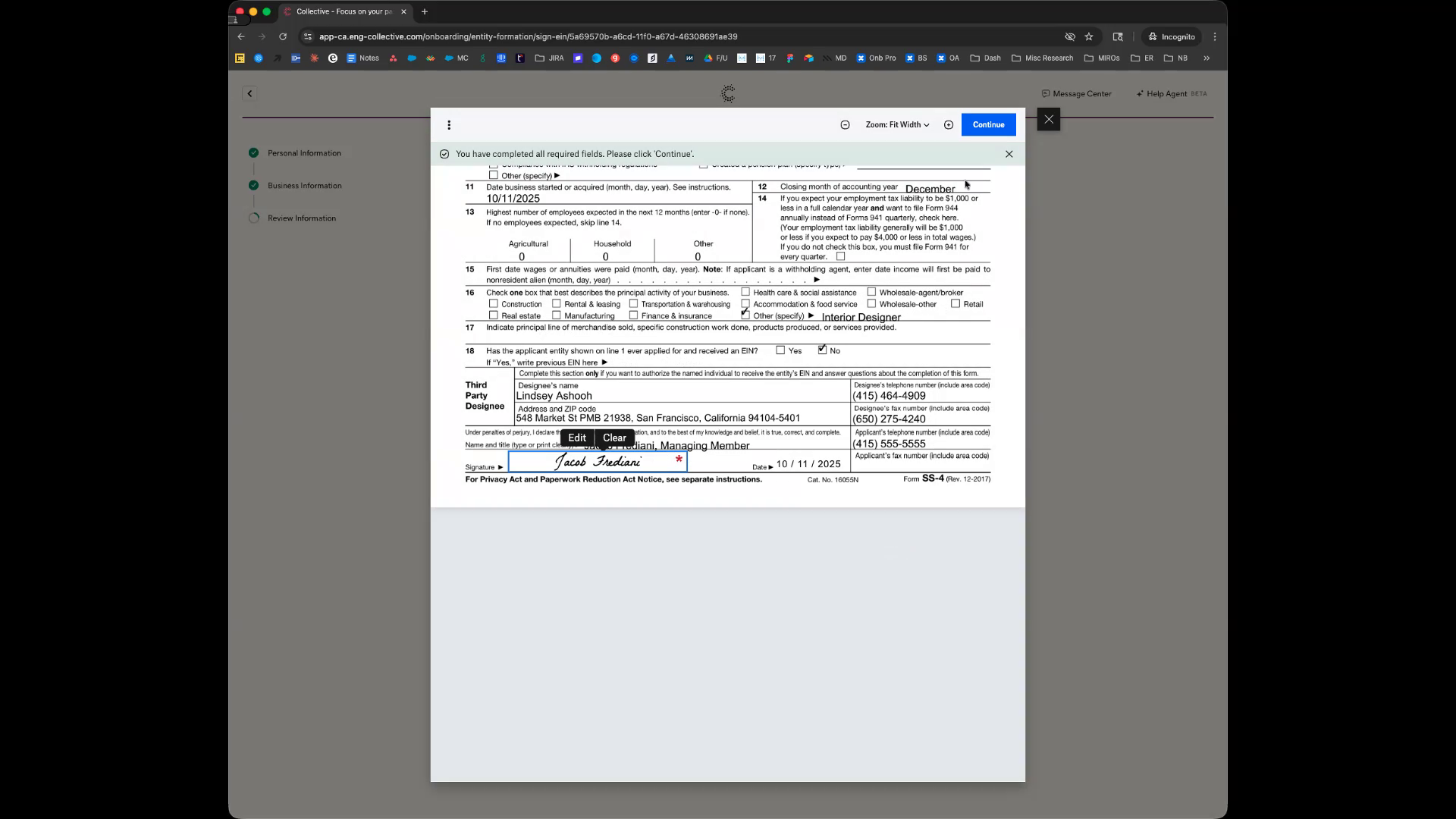This screenshot has height=819, width=1456.
Task: Click the zoom out minus icon
Action: pos(845,125)
